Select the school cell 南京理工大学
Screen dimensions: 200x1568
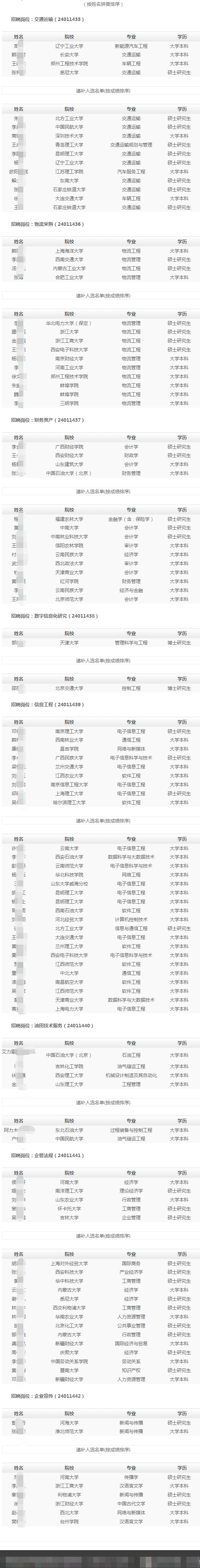point(69,731)
